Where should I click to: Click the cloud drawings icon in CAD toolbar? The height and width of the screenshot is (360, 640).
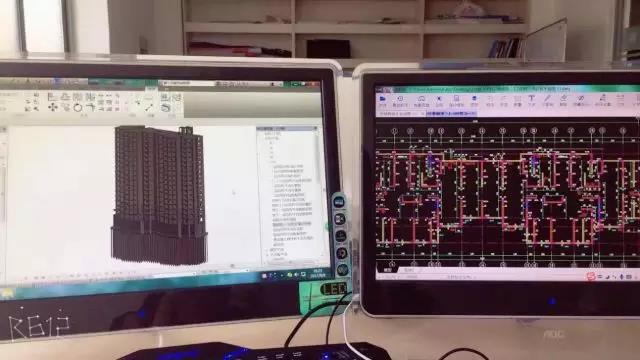(x=421, y=99)
